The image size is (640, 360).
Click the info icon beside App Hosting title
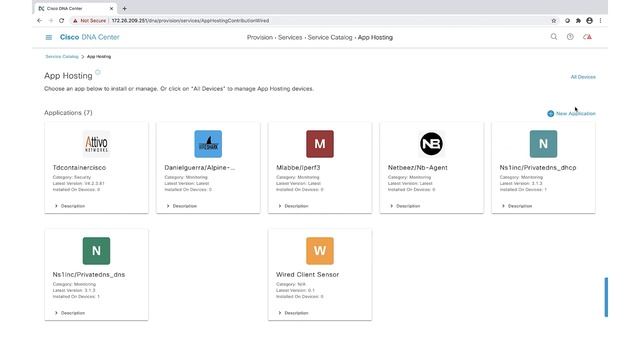(x=98, y=72)
